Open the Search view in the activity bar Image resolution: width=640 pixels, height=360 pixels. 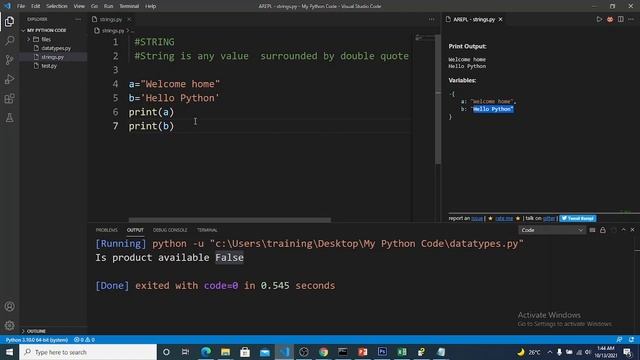pyautogui.click(x=9, y=40)
